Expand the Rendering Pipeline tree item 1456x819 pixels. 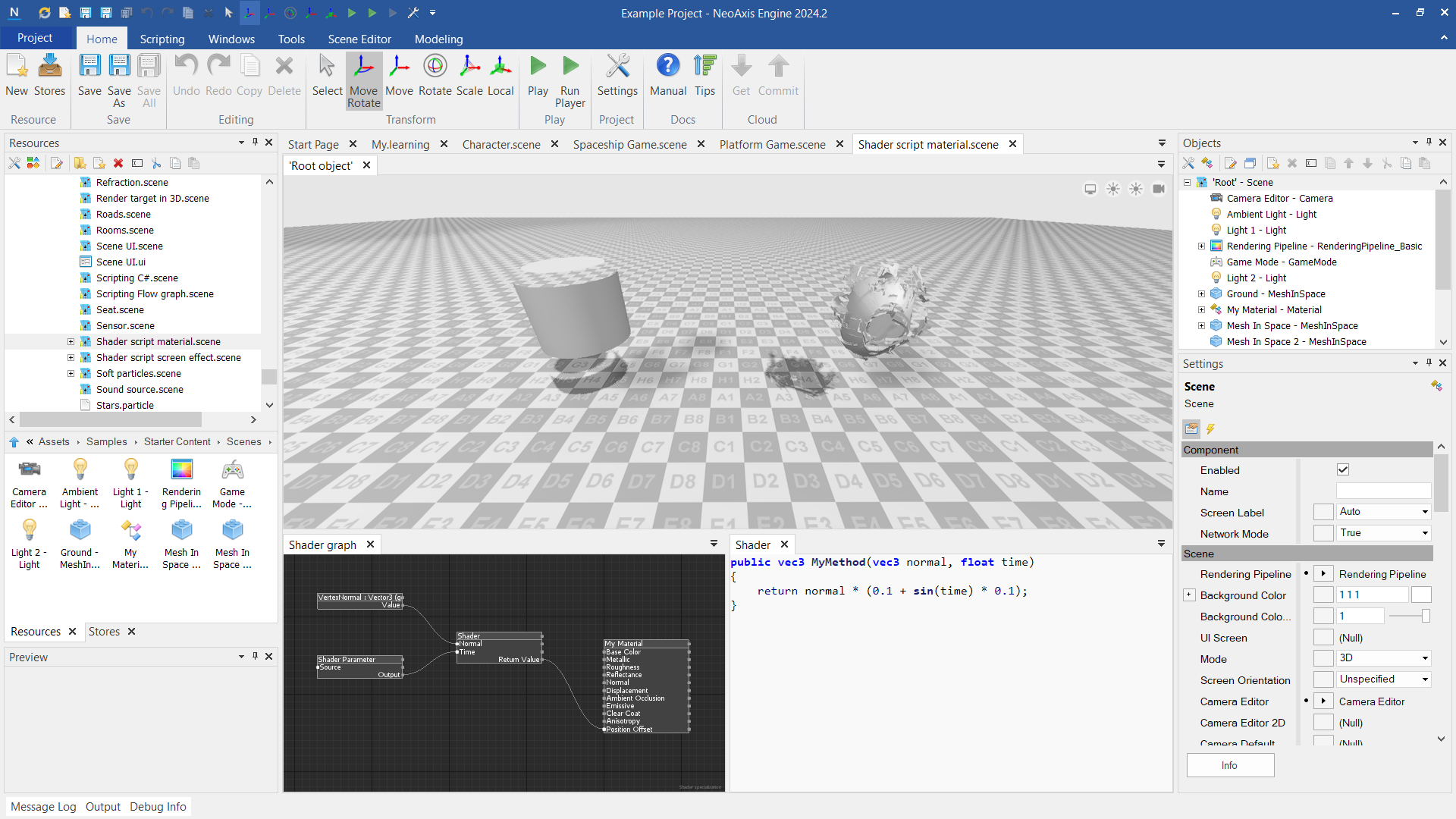(1201, 246)
